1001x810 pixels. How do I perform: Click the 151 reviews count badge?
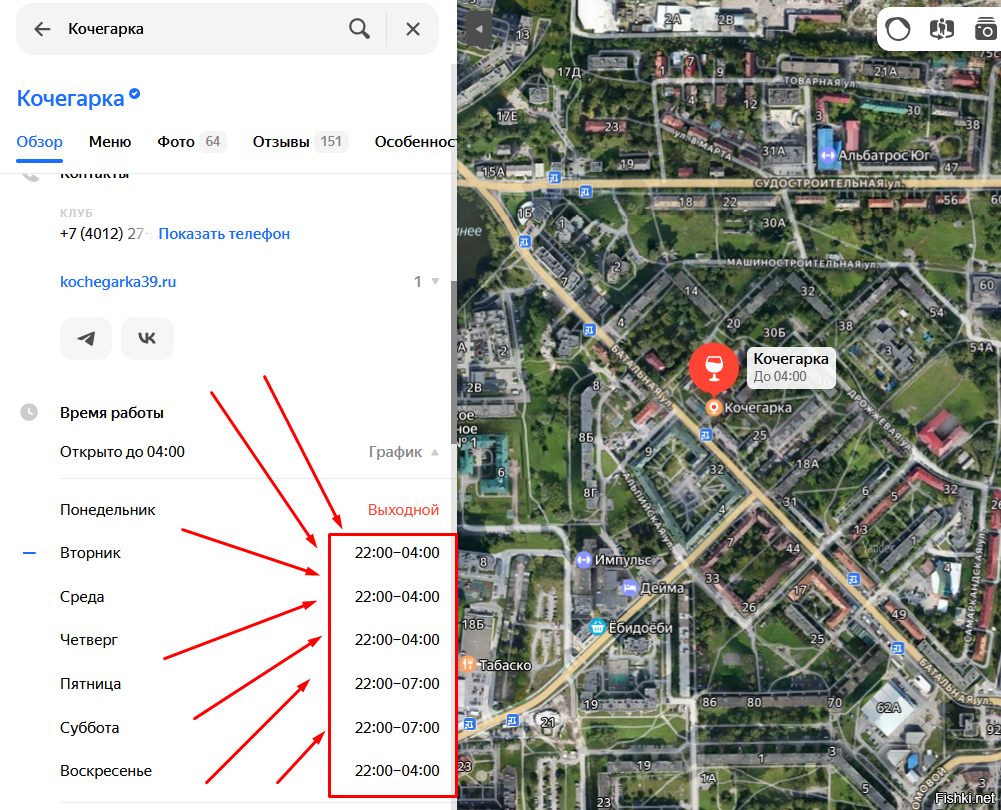331,142
